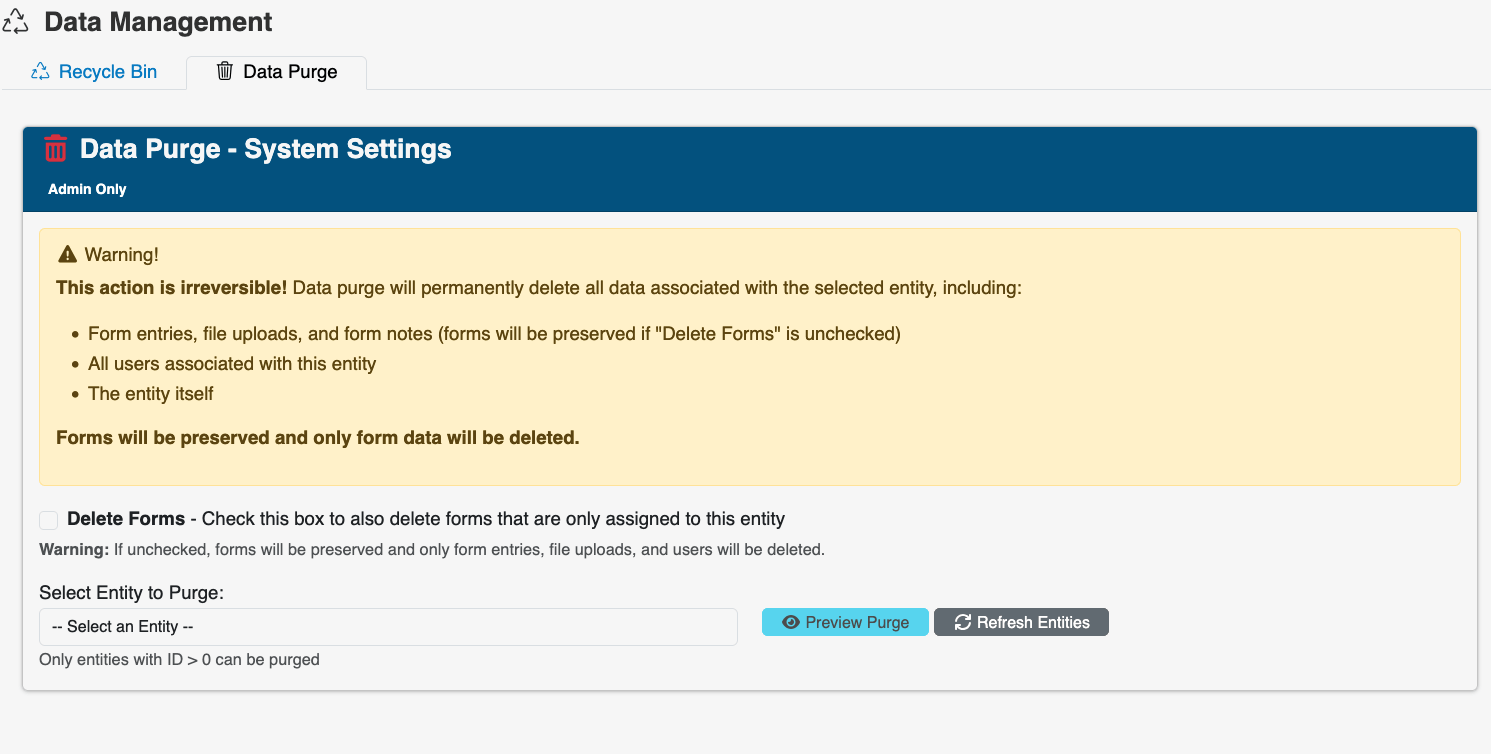Screen dimensions: 1491x754
Task: Click the Select Entity to Purge label
Action: (131, 593)
